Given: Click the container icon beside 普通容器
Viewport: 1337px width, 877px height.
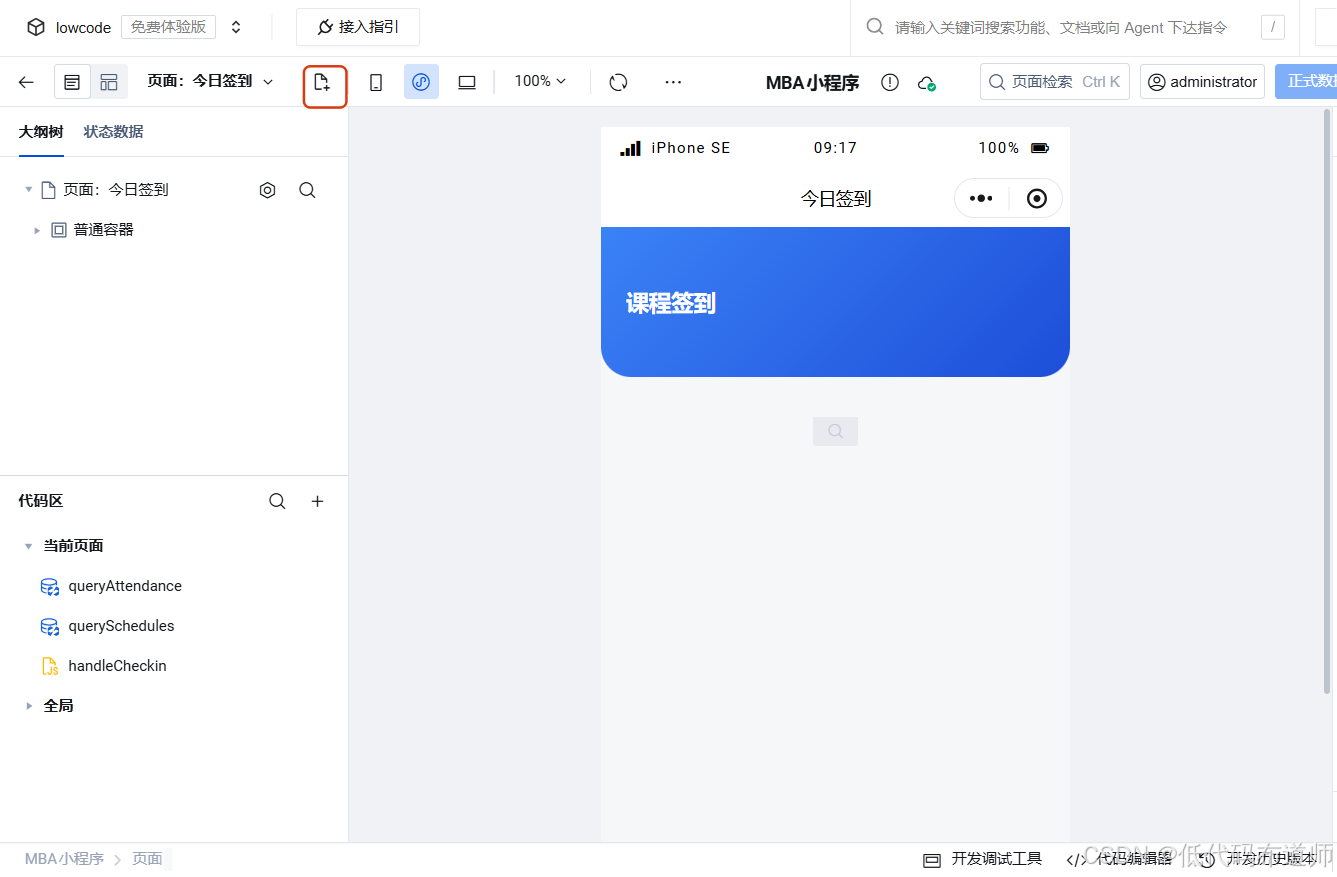Looking at the screenshot, I should pos(58,230).
